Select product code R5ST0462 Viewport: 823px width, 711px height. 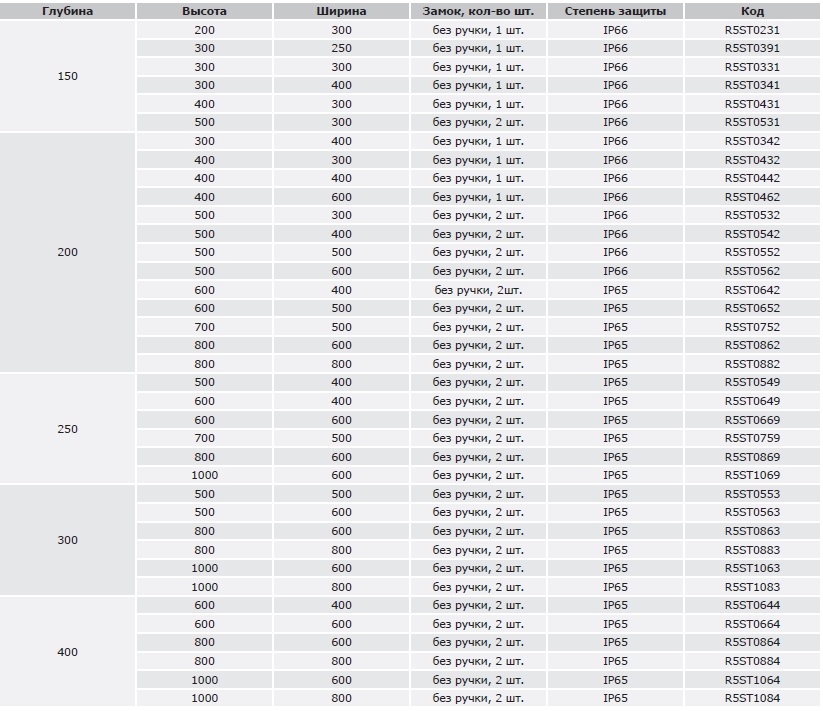752,197
